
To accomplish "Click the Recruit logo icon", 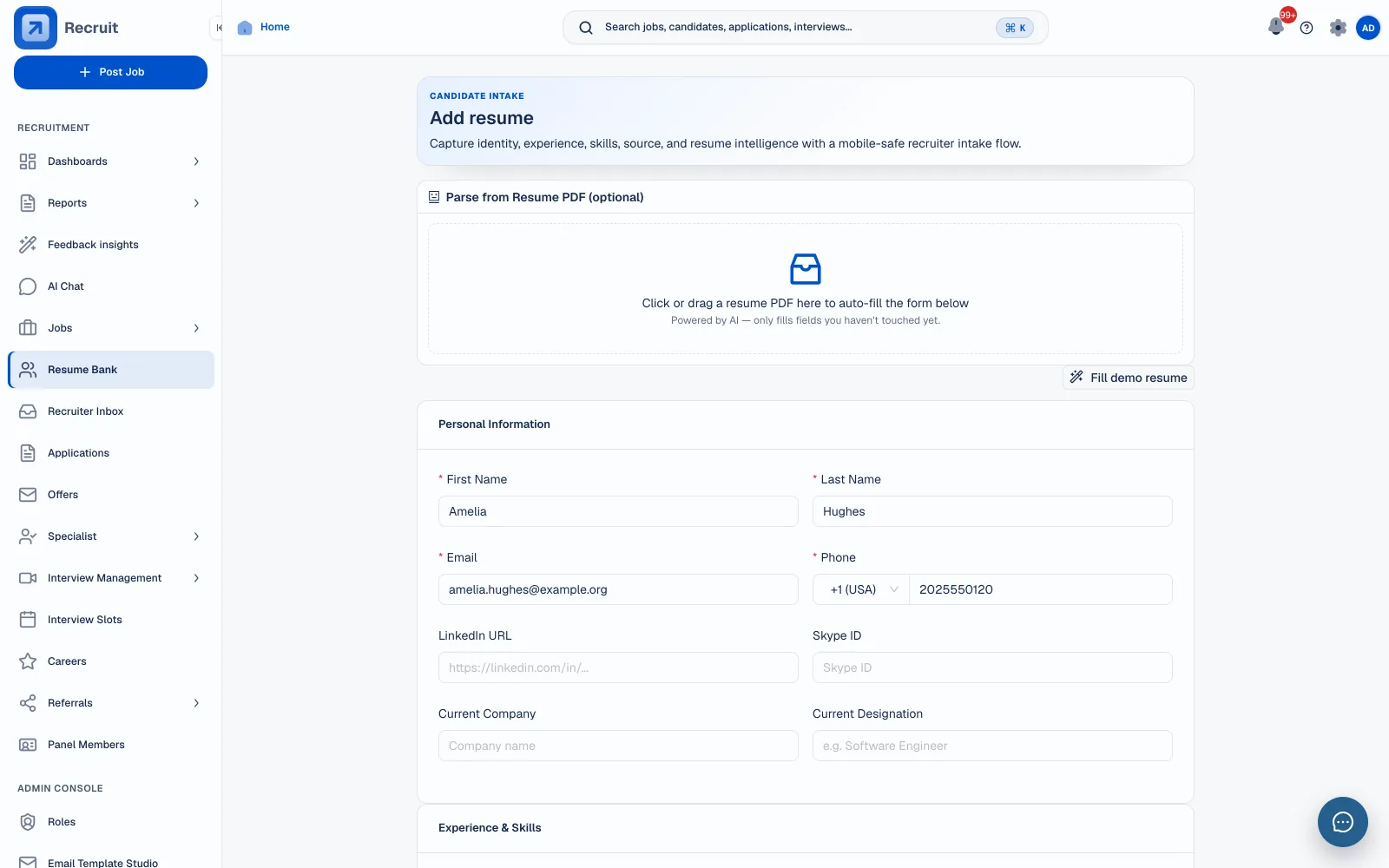I will [x=36, y=28].
